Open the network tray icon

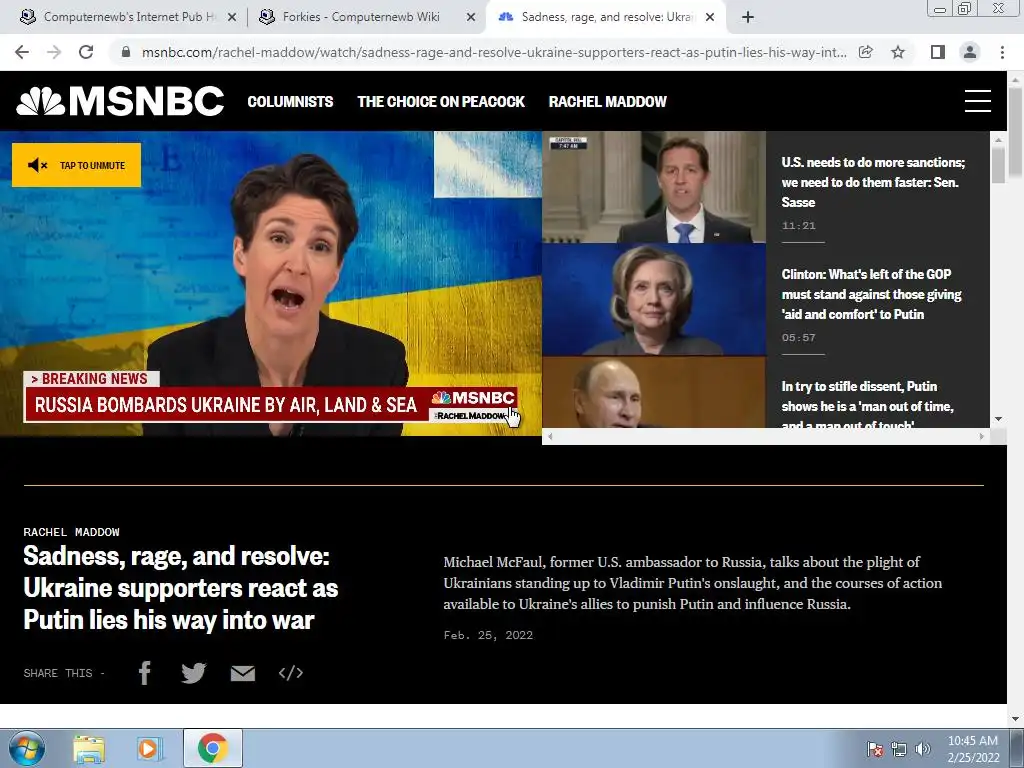coord(899,749)
